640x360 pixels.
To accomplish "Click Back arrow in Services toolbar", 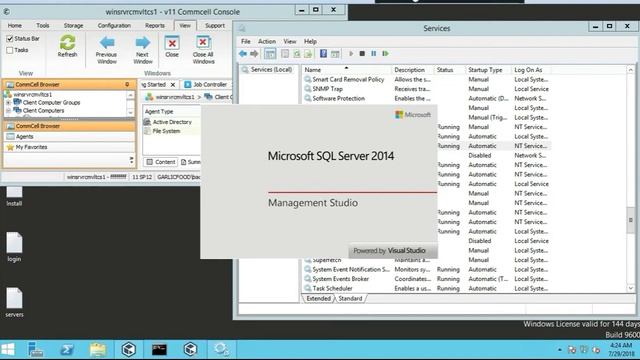I will point(243,53).
